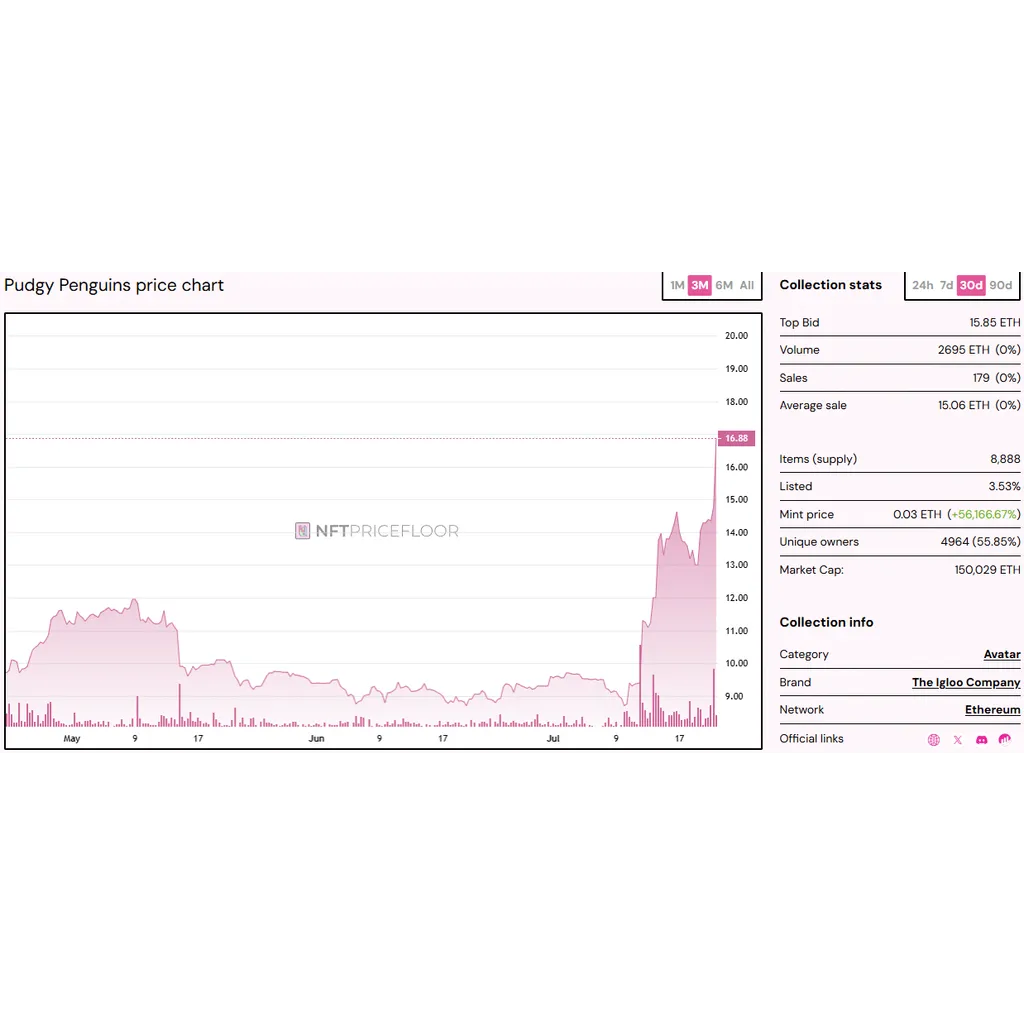Viewport: 1024px width, 1024px height.
Task: Select 7d collection stats period
Action: tap(946, 285)
